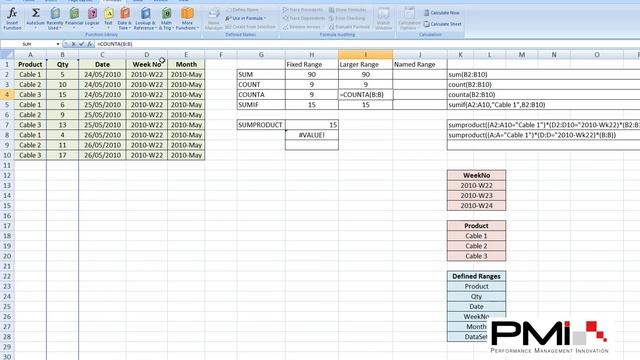Select column I header

[x=365, y=54]
